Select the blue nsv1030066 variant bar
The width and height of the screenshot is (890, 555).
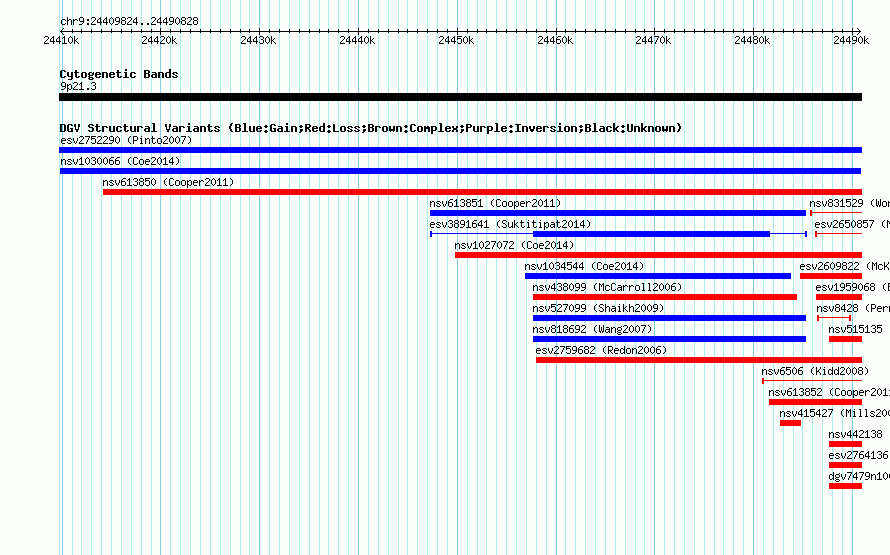[x=460, y=171]
